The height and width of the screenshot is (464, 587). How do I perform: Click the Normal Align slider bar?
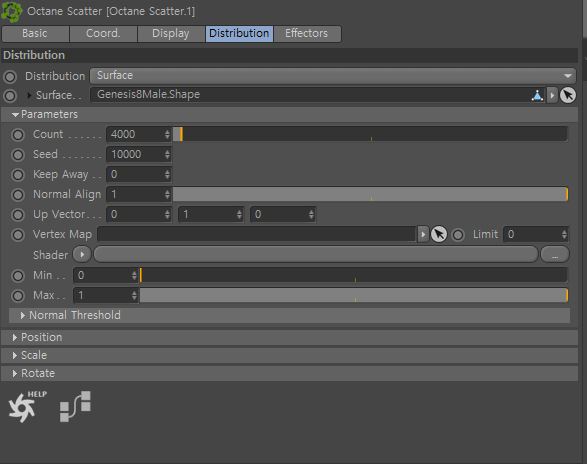(x=370, y=194)
